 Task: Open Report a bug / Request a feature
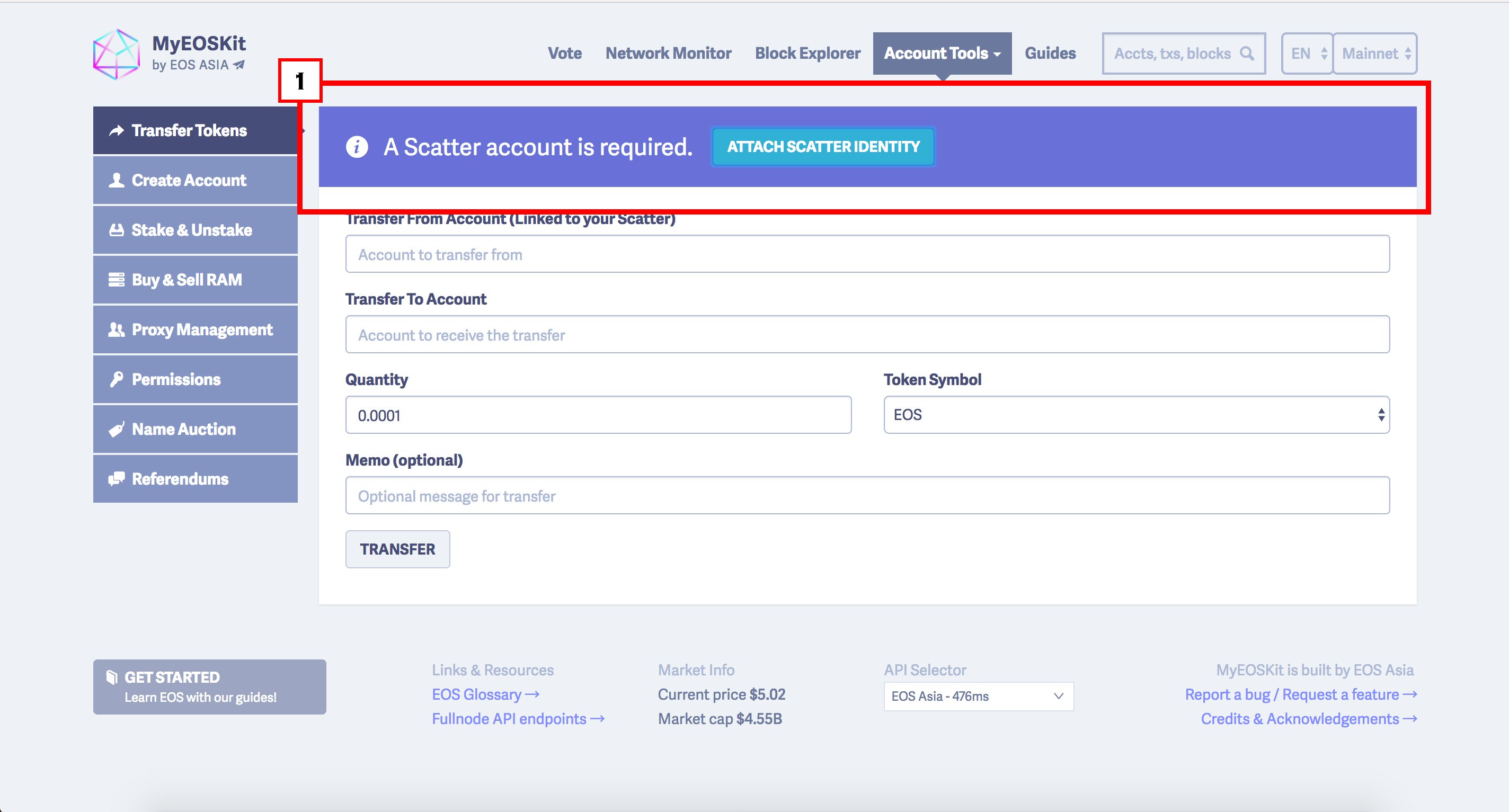[x=1300, y=694]
